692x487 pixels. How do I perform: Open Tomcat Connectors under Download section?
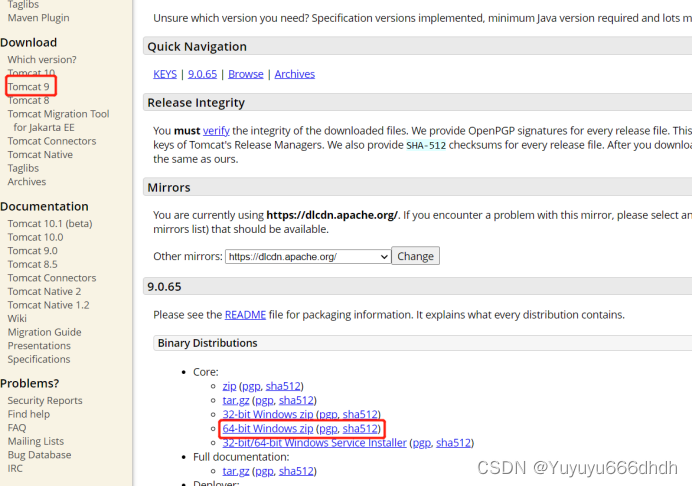pos(52,141)
